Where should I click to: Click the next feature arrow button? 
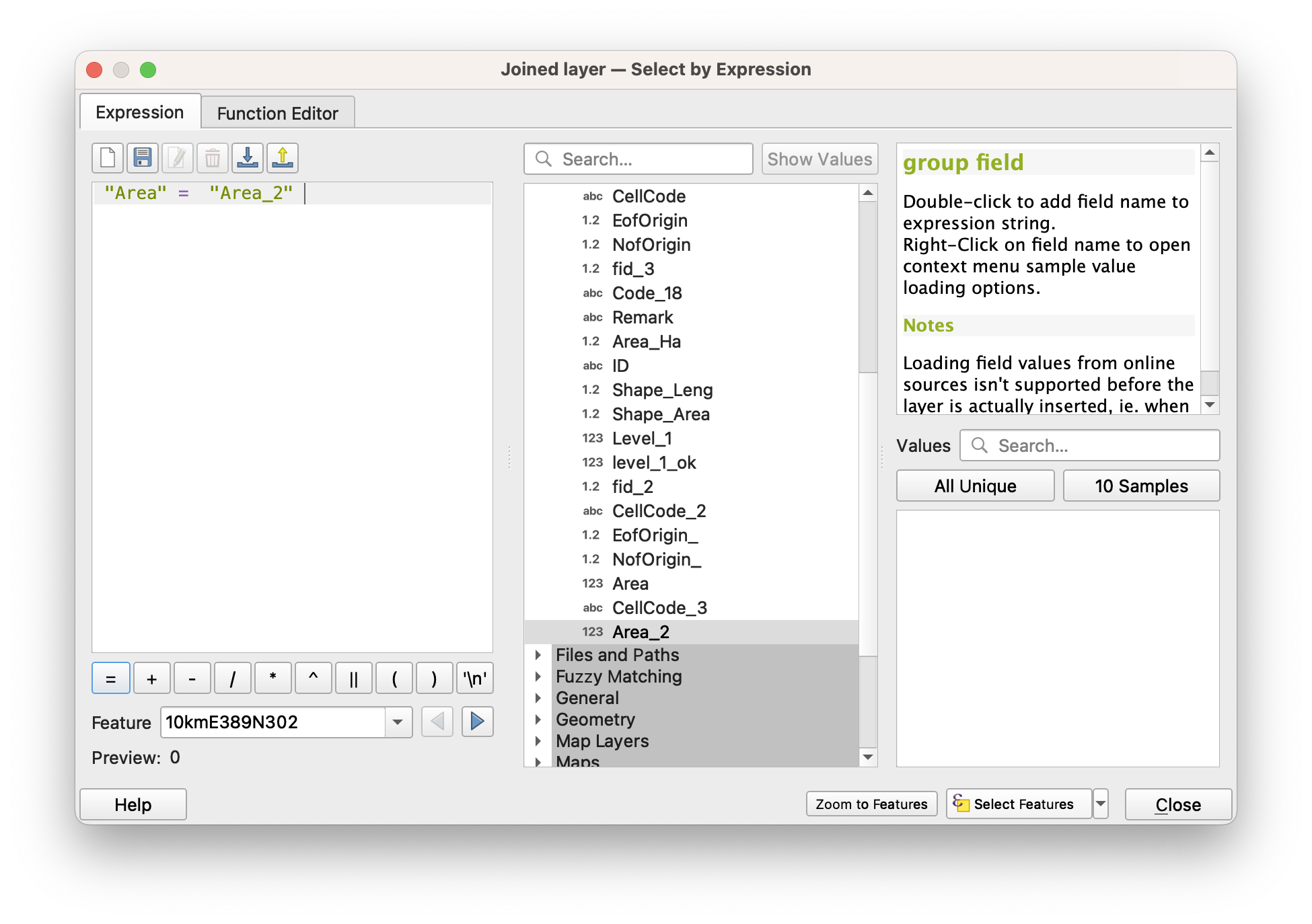tap(477, 722)
